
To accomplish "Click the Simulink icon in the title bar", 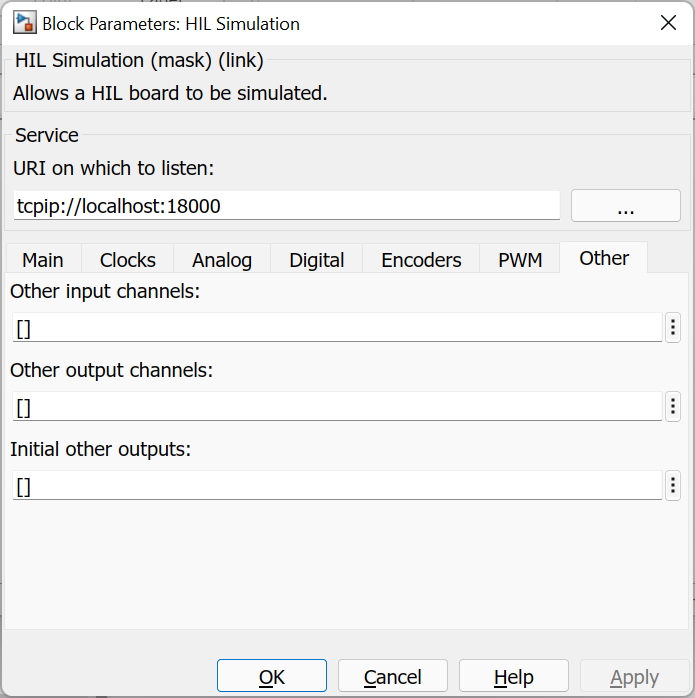I will pos(19,23).
